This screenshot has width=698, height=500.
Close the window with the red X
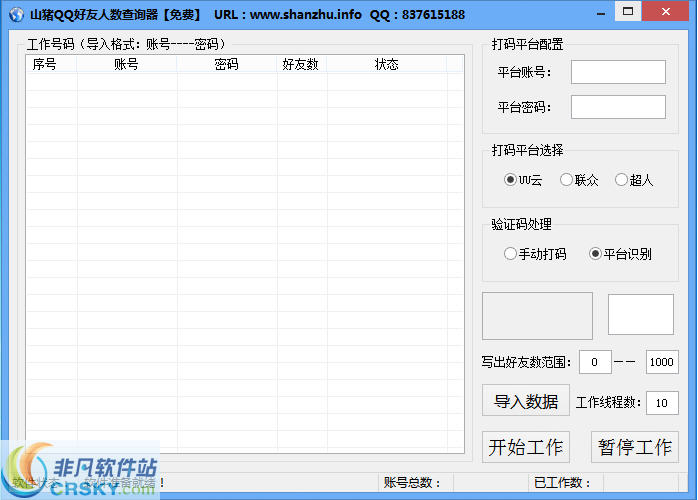pos(666,11)
